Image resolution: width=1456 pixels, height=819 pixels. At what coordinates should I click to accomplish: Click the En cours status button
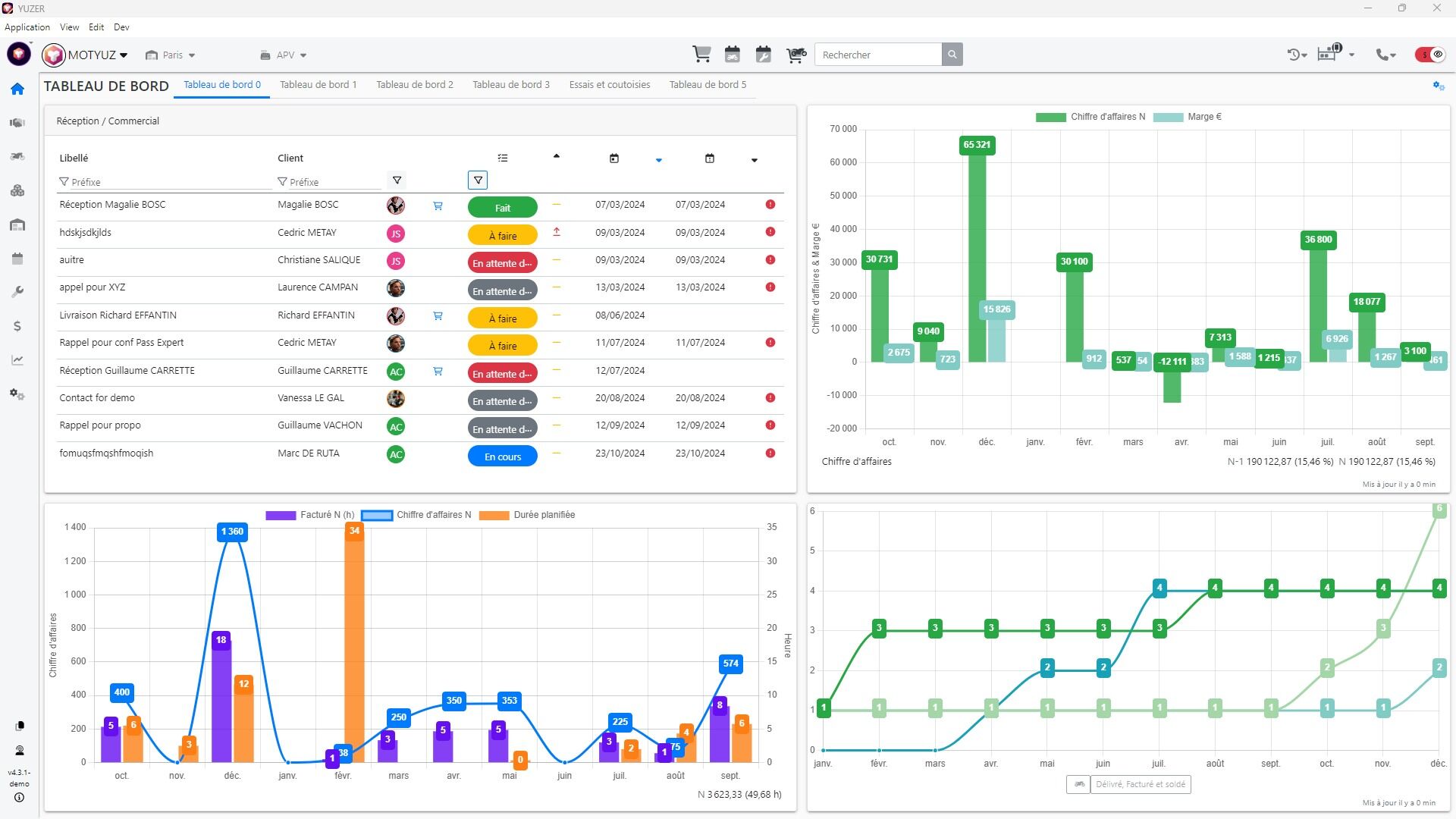point(502,457)
